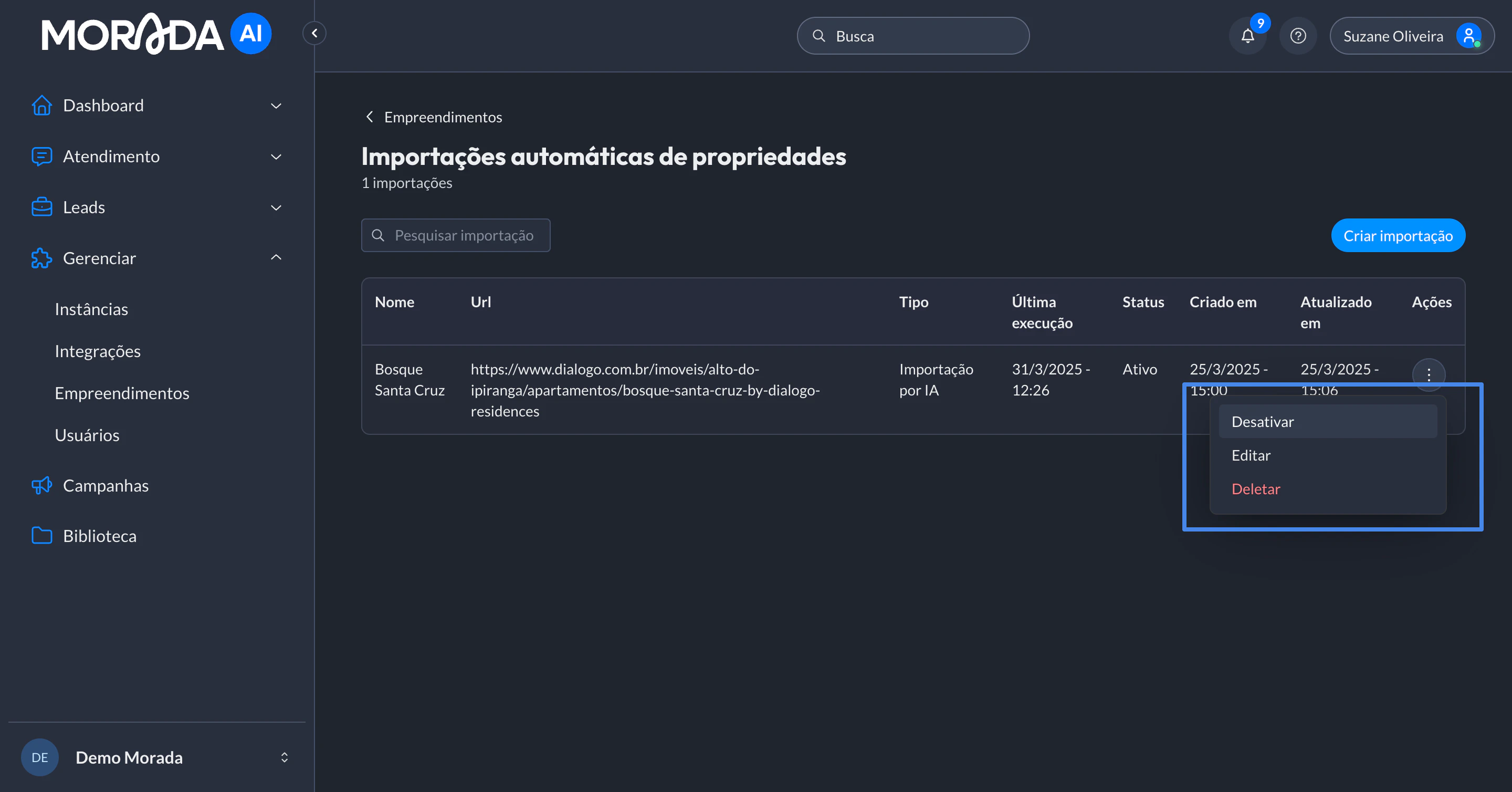Viewport: 1512px width, 792px height.
Task: Click the Criar importação button
Action: click(x=1399, y=235)
